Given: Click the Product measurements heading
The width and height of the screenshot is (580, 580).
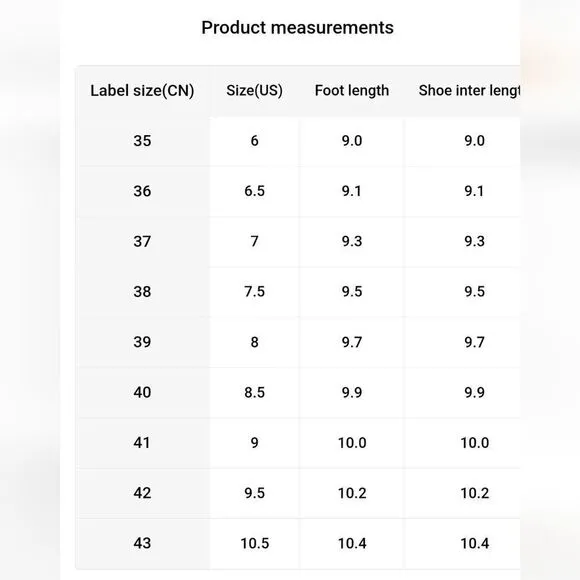Looking at the screenshot, I should 297,28.
